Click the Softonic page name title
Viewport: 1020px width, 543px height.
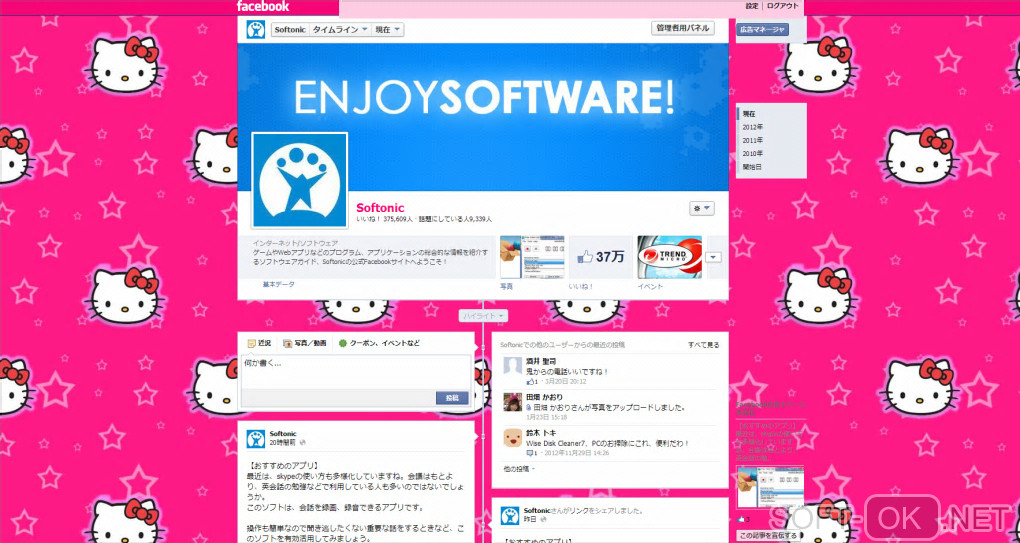[x=381, y=208]
